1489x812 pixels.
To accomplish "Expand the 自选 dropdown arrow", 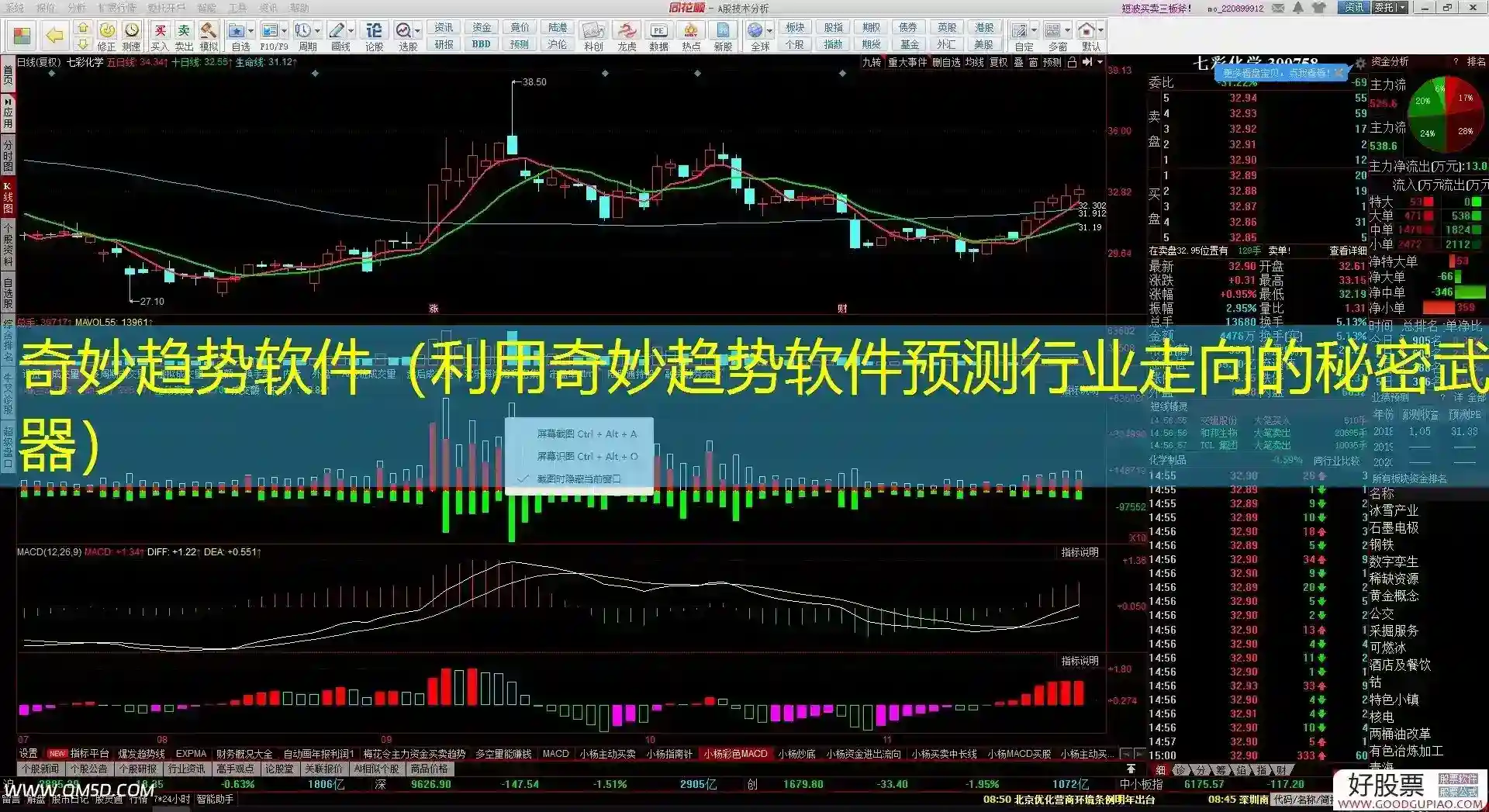I will tap(250, 30).
